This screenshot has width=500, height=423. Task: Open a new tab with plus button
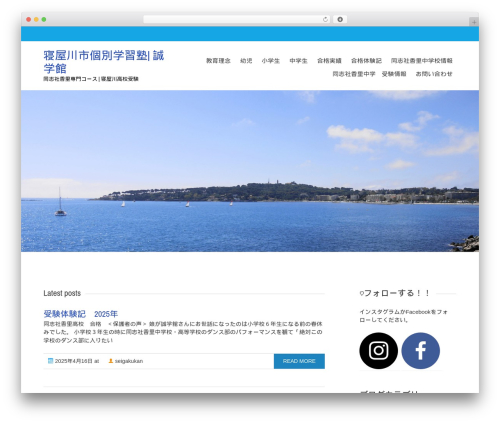point(474,22)
